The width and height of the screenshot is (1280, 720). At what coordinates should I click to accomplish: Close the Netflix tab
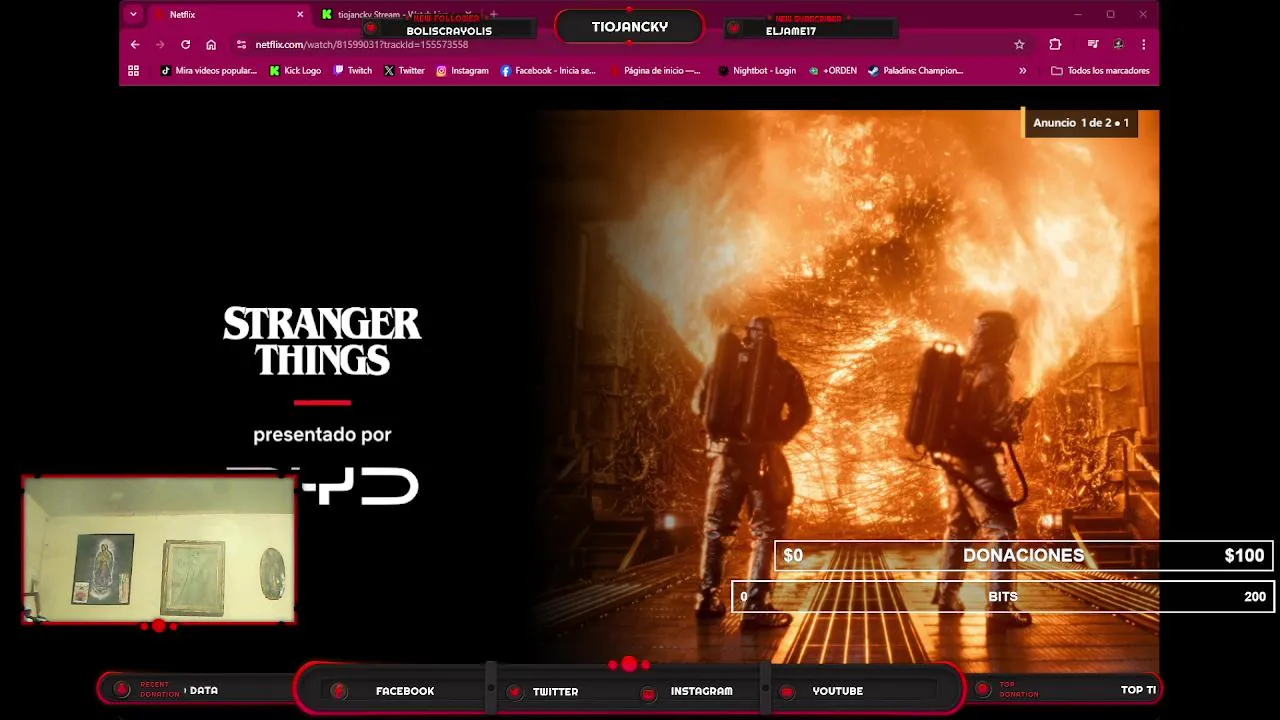(300, 15)
